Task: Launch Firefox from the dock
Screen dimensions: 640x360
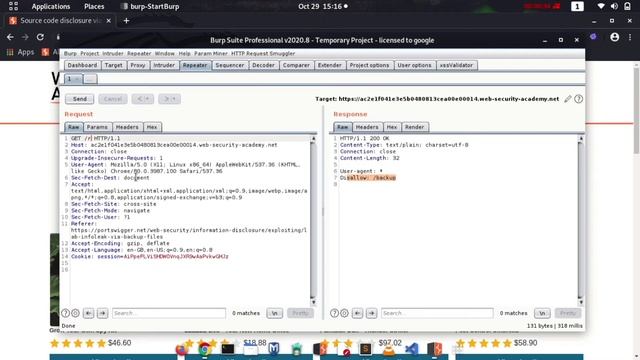Action: [x=182, y=349]
